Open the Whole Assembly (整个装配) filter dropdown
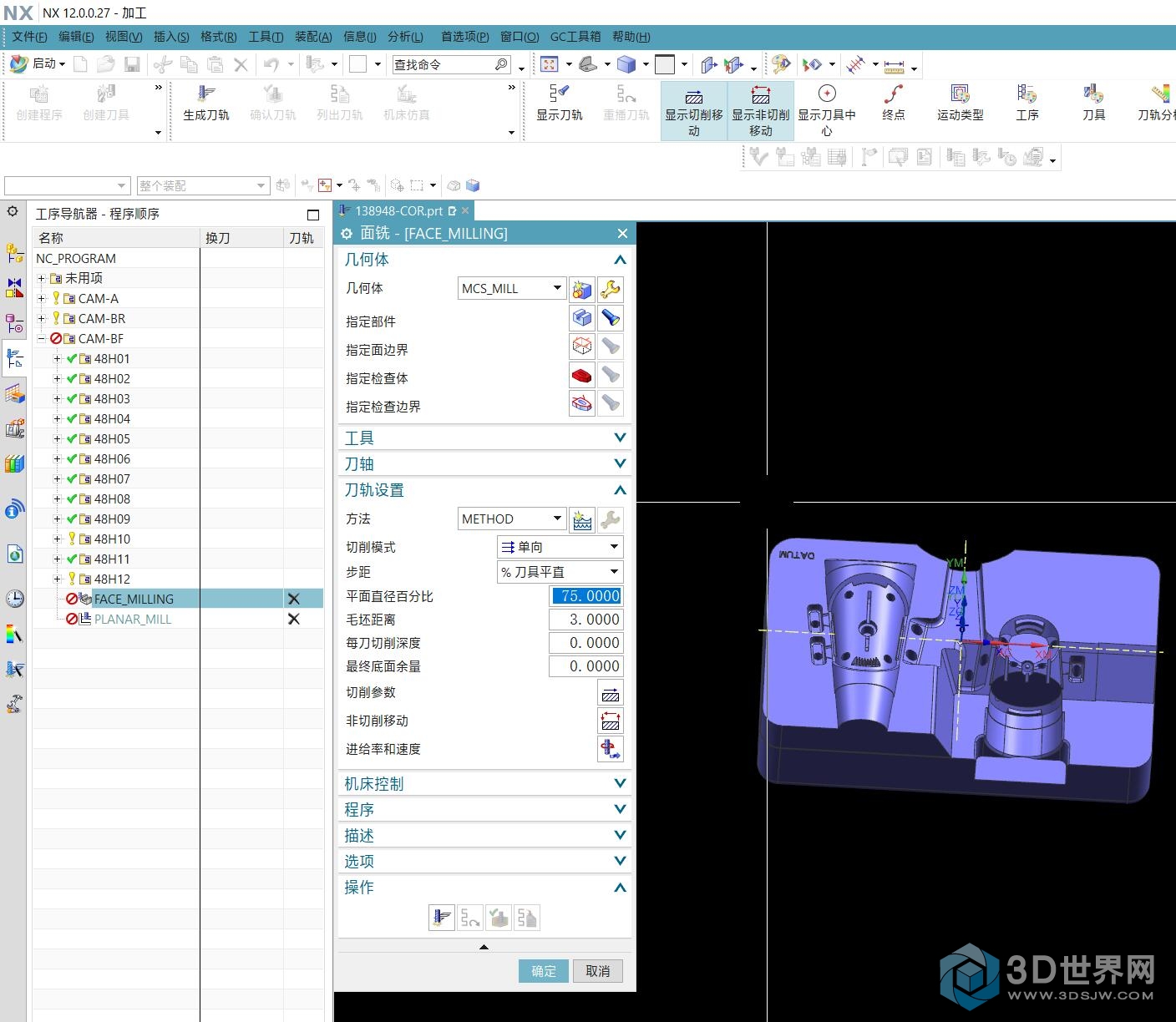 click(203, 185)
